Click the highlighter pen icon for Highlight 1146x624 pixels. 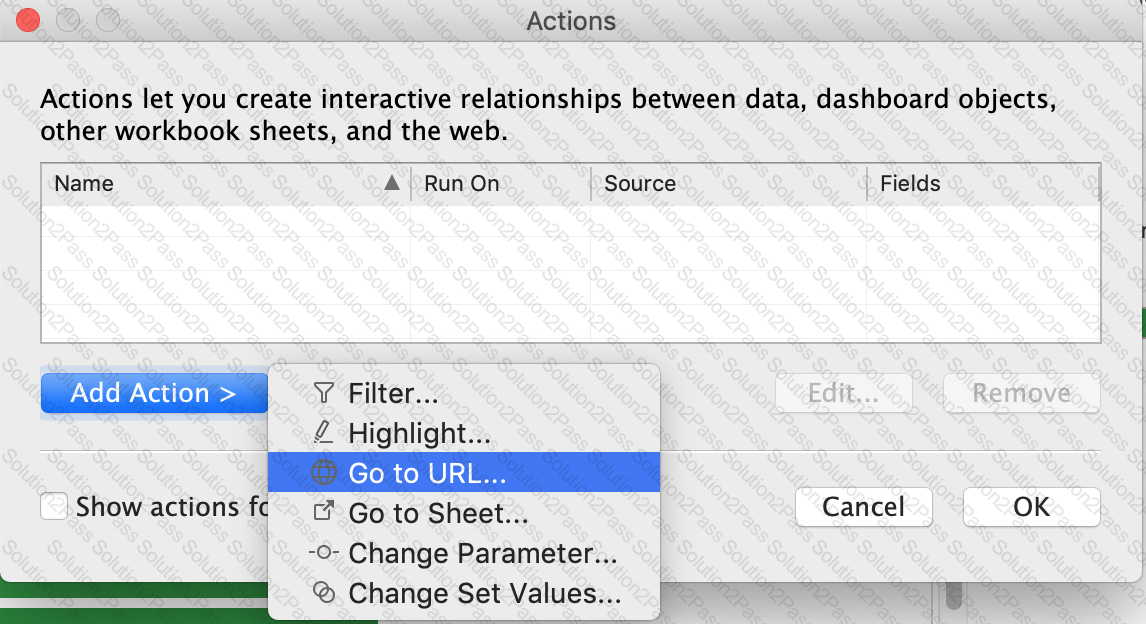coord(323,433)
